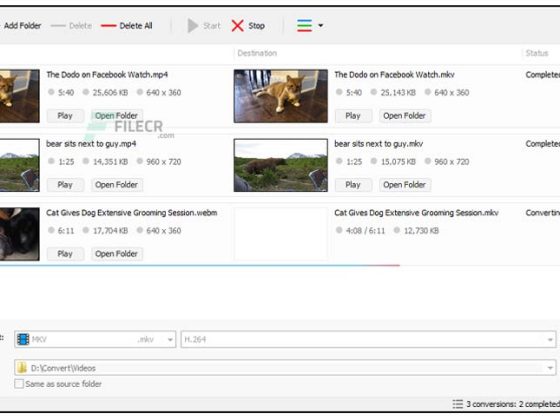
Task: Open Folder for The Dodo on Facebook Watch.mp4
Action: [116, 116]
